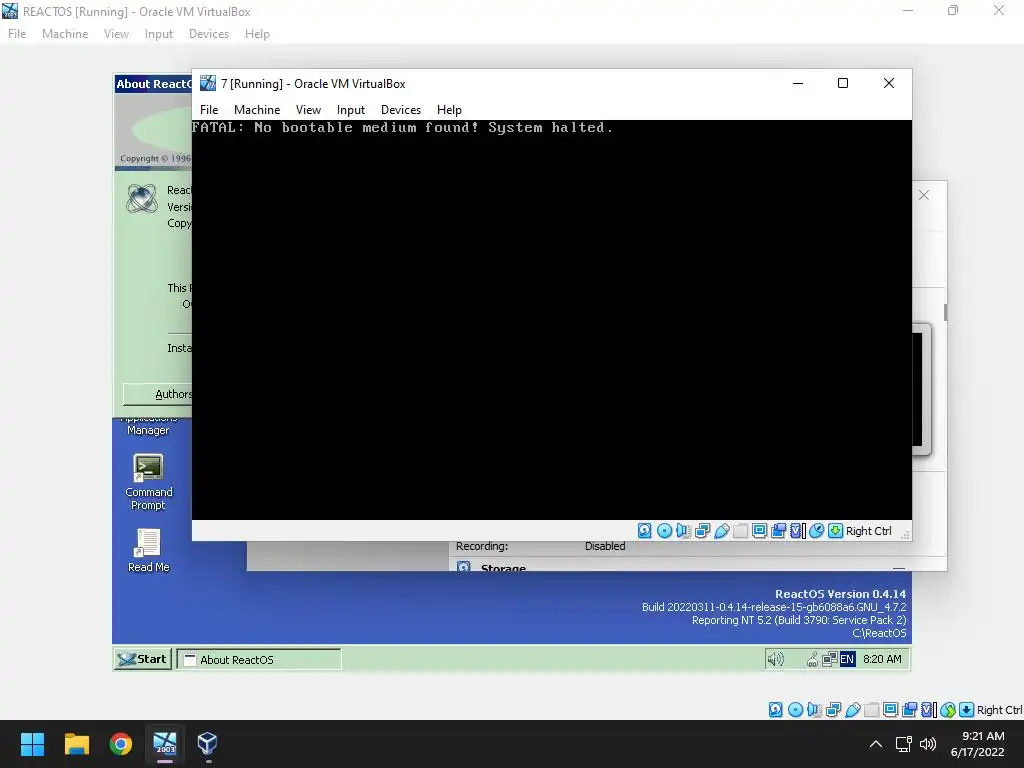Open Windows clock showing 9:21 AM
Image resolution: width=1024 pixels, height=768 pixels.
978,744
